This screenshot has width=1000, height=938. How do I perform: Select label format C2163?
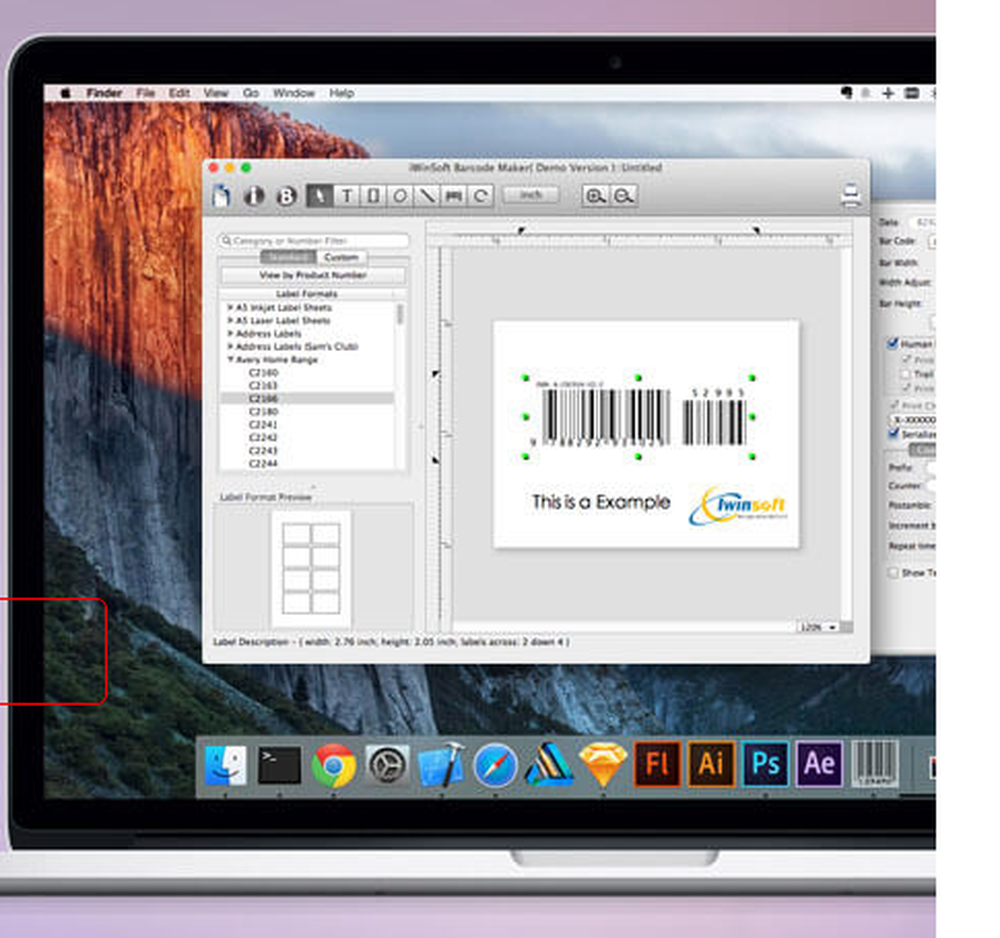click(263, 385)
